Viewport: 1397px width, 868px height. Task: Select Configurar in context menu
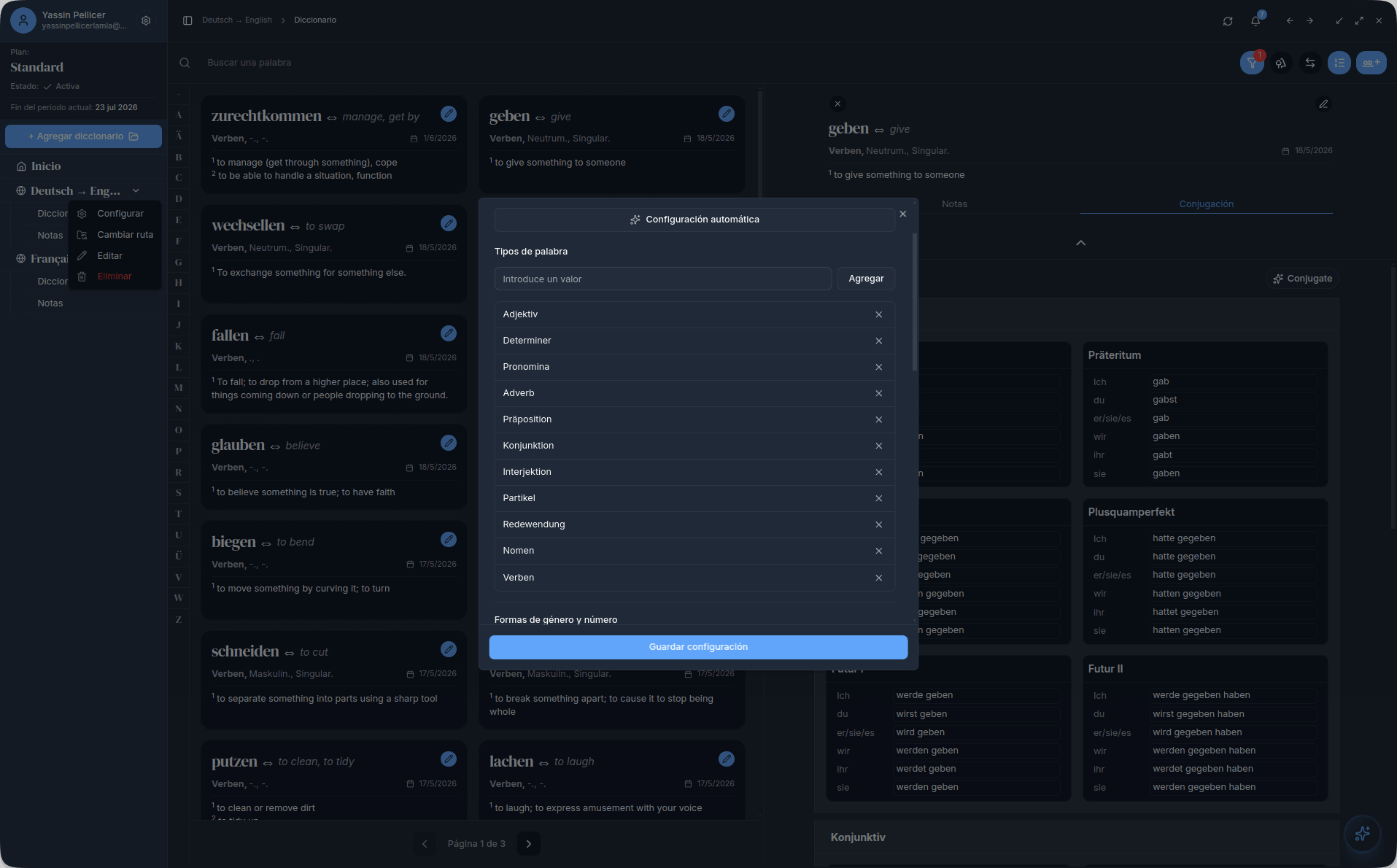[115, 214]
